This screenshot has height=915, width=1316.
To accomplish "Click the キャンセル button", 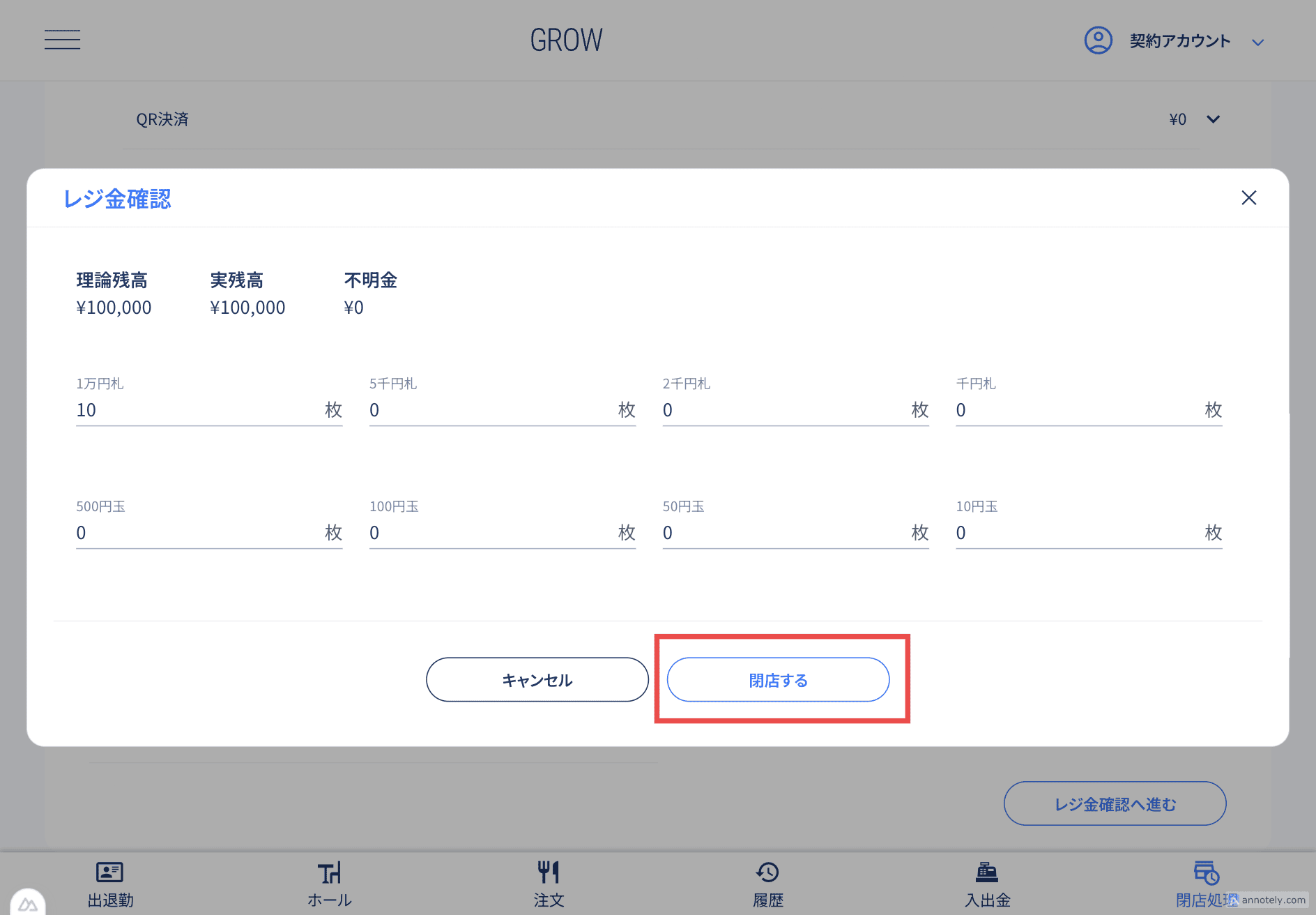I will click(537, 680).
